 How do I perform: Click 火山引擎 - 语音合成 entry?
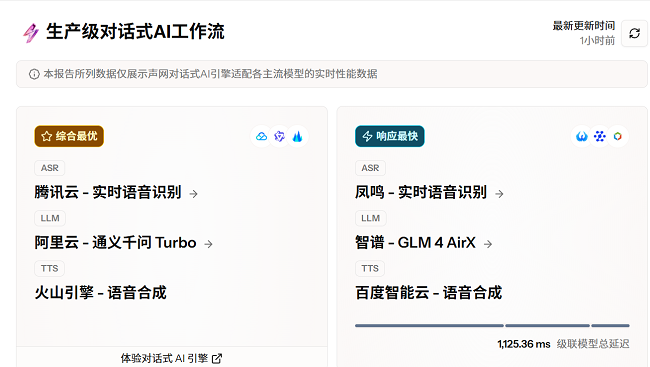[100, 292]
